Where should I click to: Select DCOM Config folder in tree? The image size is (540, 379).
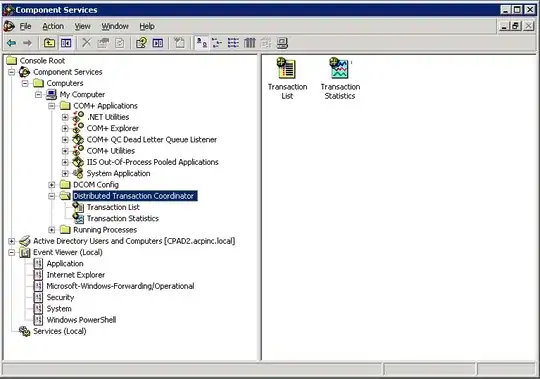pos(96,185)
